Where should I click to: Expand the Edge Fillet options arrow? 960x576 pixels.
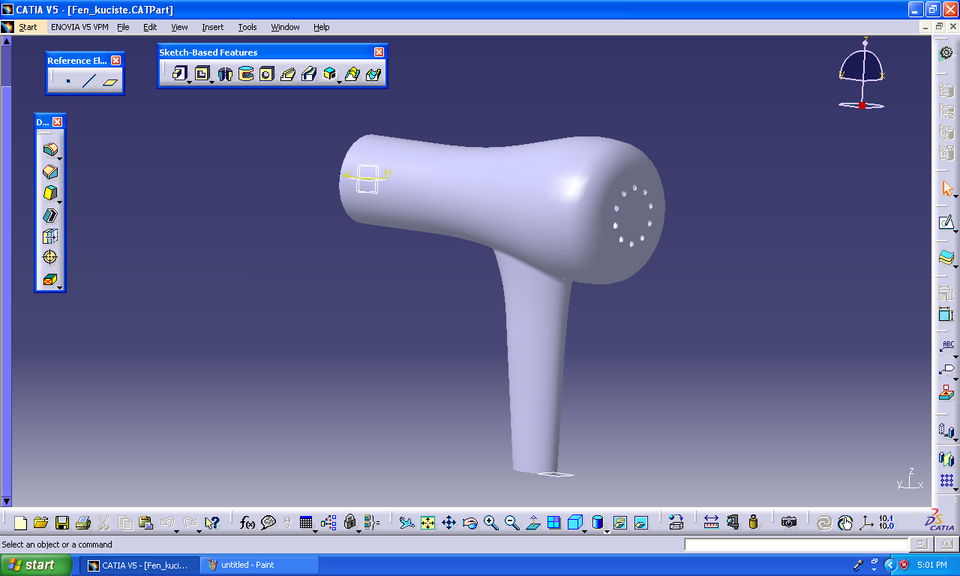[x=59, y=159]
